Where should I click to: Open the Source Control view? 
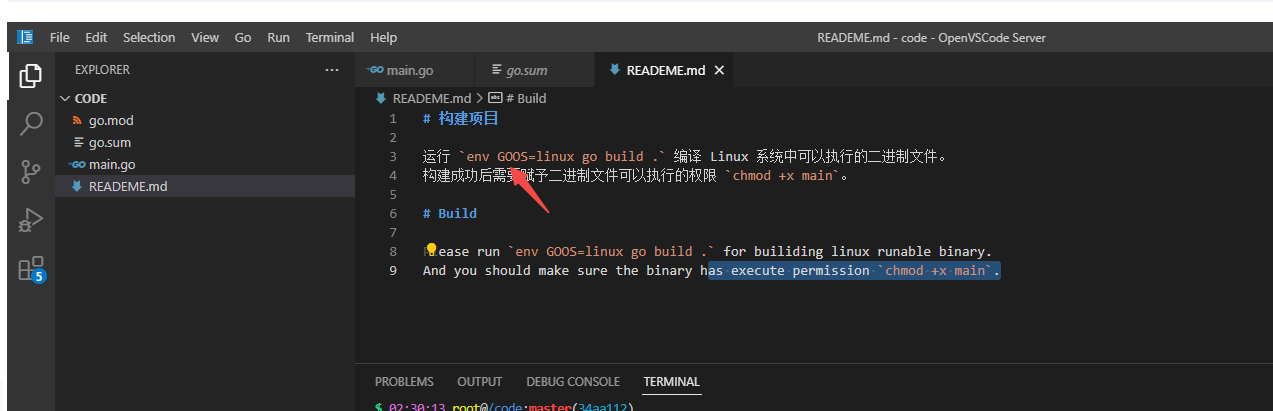31,172
